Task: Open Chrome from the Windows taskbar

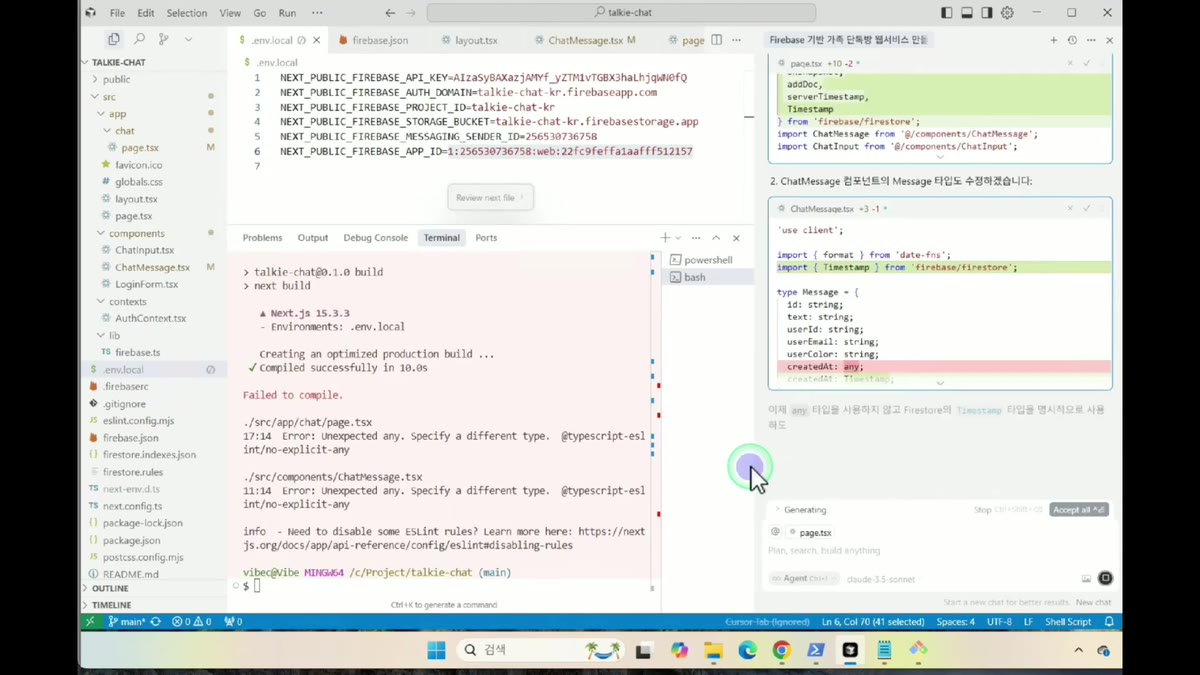Action: point(781,650)
